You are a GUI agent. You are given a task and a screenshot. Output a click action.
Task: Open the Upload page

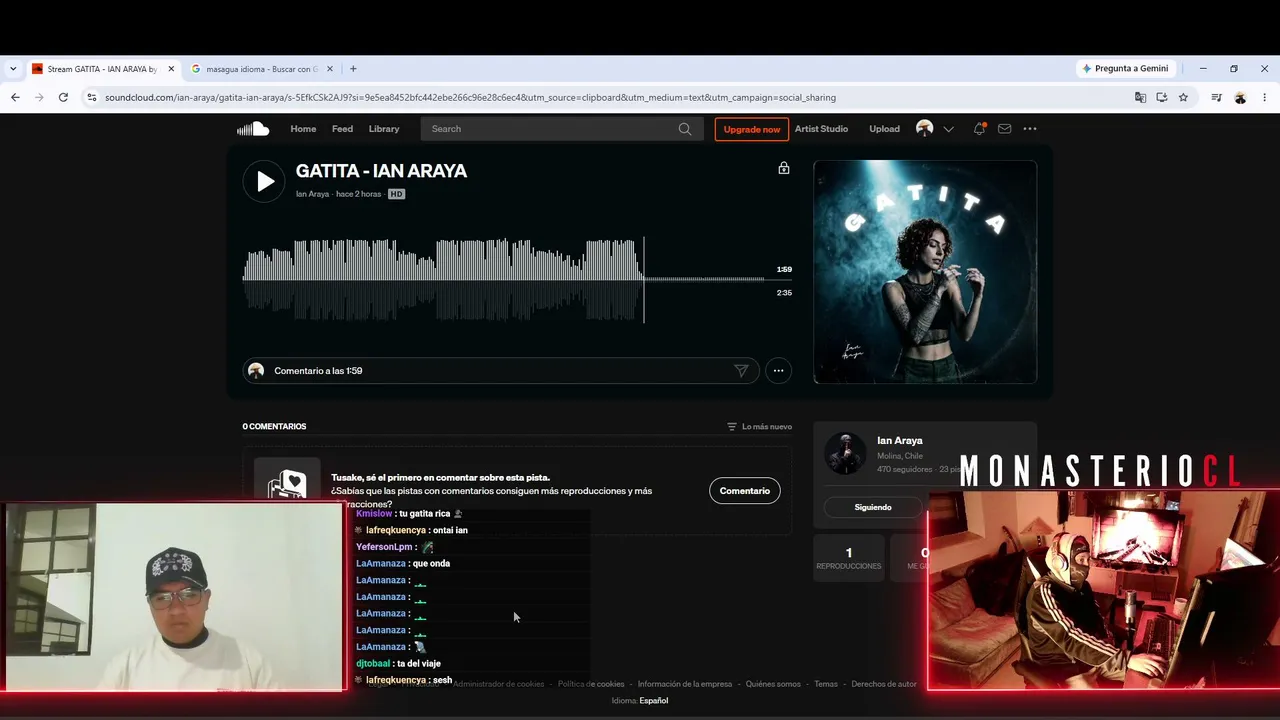(x=884, y=129)
